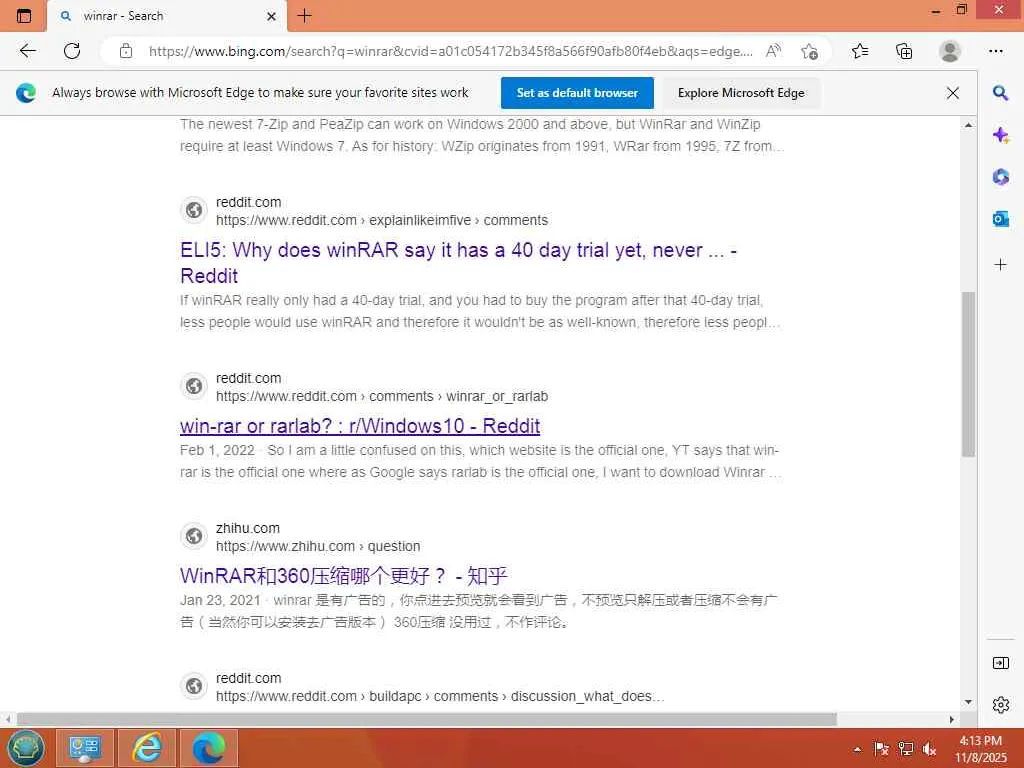Open the tab actions menu icon
Viewport: 1024px width, 768px height.
24,16
